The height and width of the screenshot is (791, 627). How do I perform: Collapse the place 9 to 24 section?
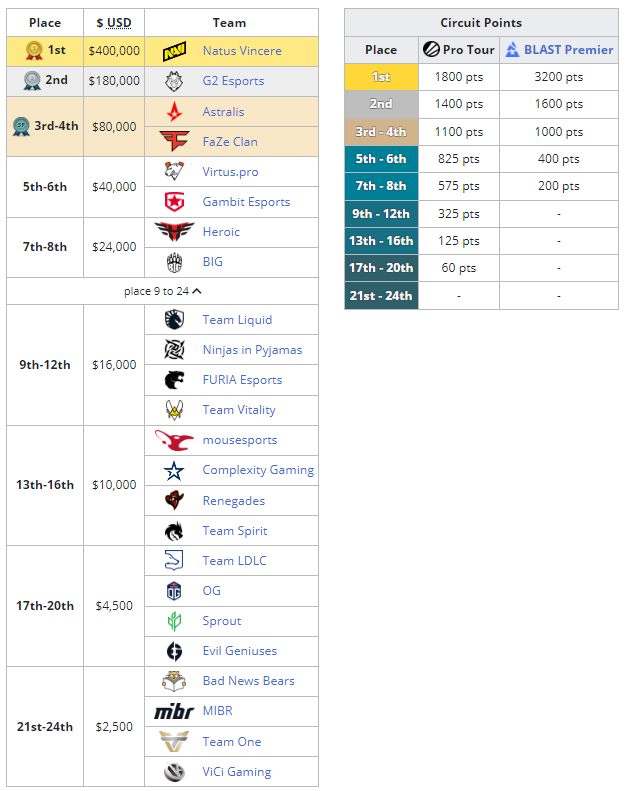163,291
